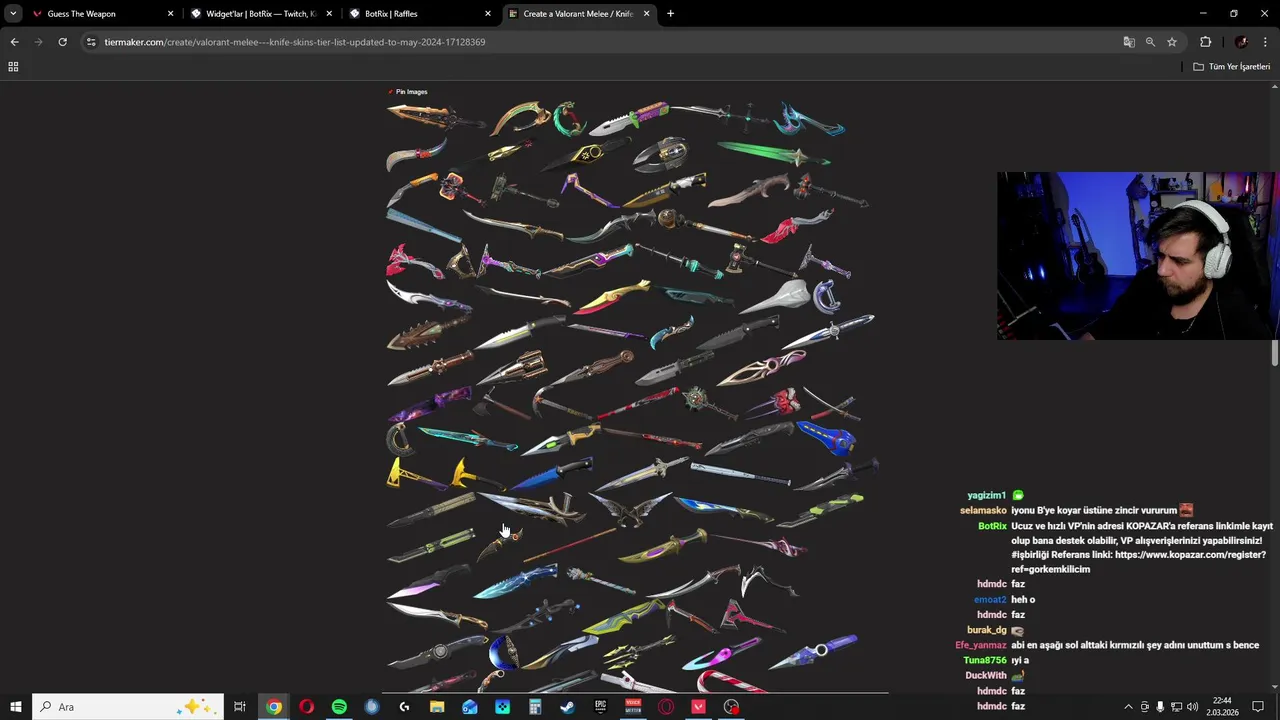
Task: Open Epic Games Launcher from taskbar
Action: (x=600, y=707)
